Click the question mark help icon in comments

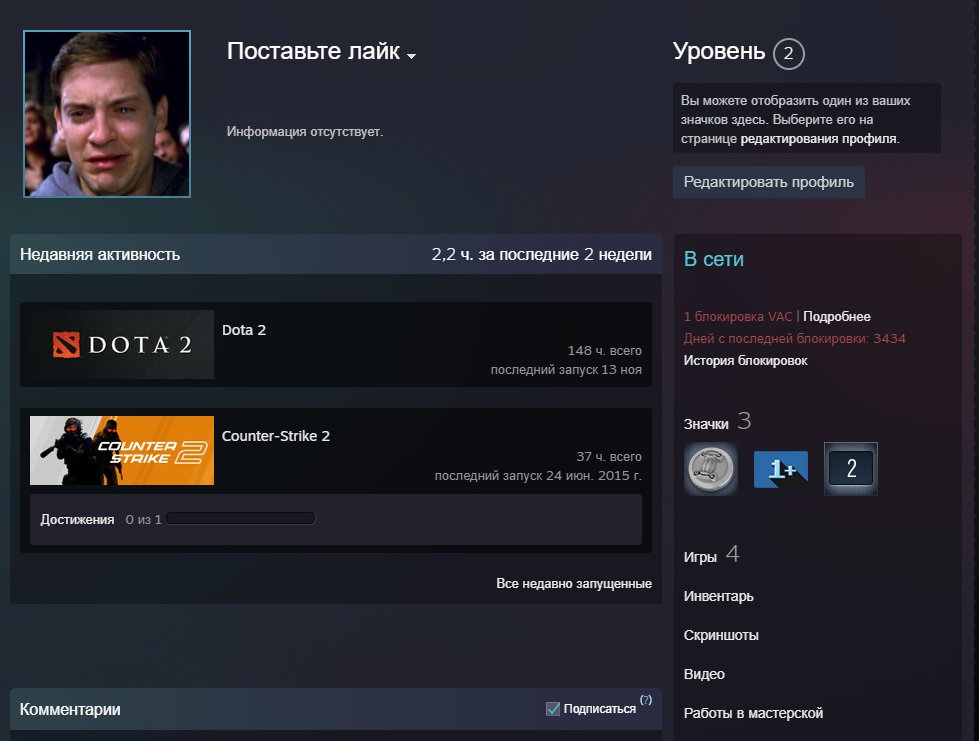point(646,700)
